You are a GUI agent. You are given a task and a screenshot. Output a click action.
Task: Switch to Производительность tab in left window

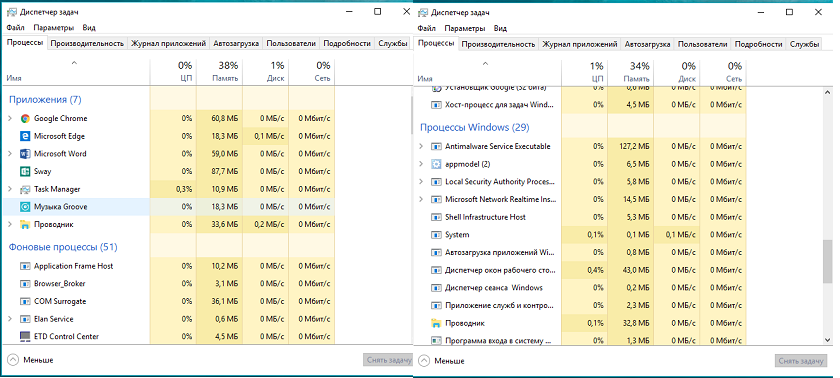[87, 44]
